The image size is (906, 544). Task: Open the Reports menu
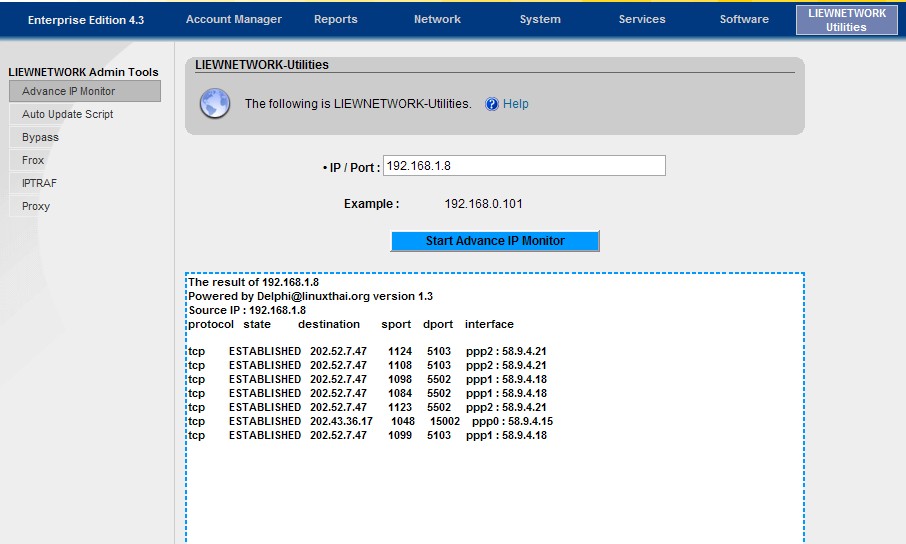336,19
